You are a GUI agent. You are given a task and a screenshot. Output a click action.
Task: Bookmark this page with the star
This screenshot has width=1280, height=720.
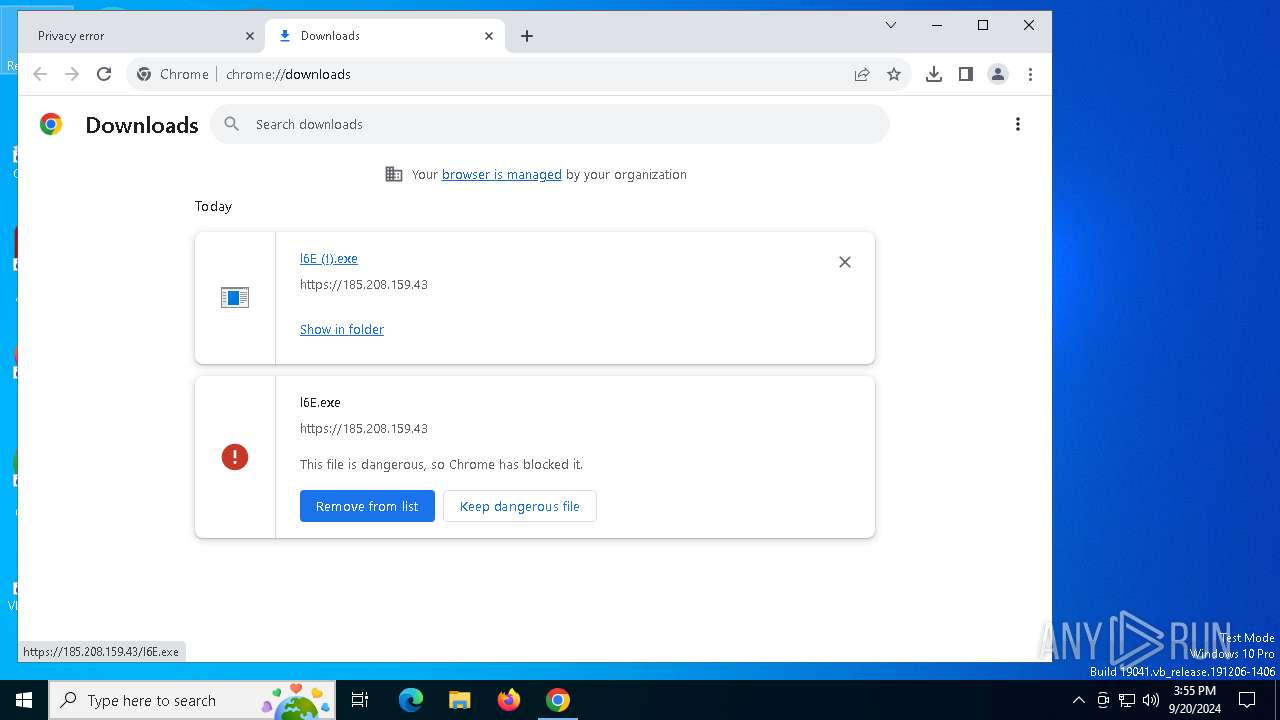click(894, 74)
